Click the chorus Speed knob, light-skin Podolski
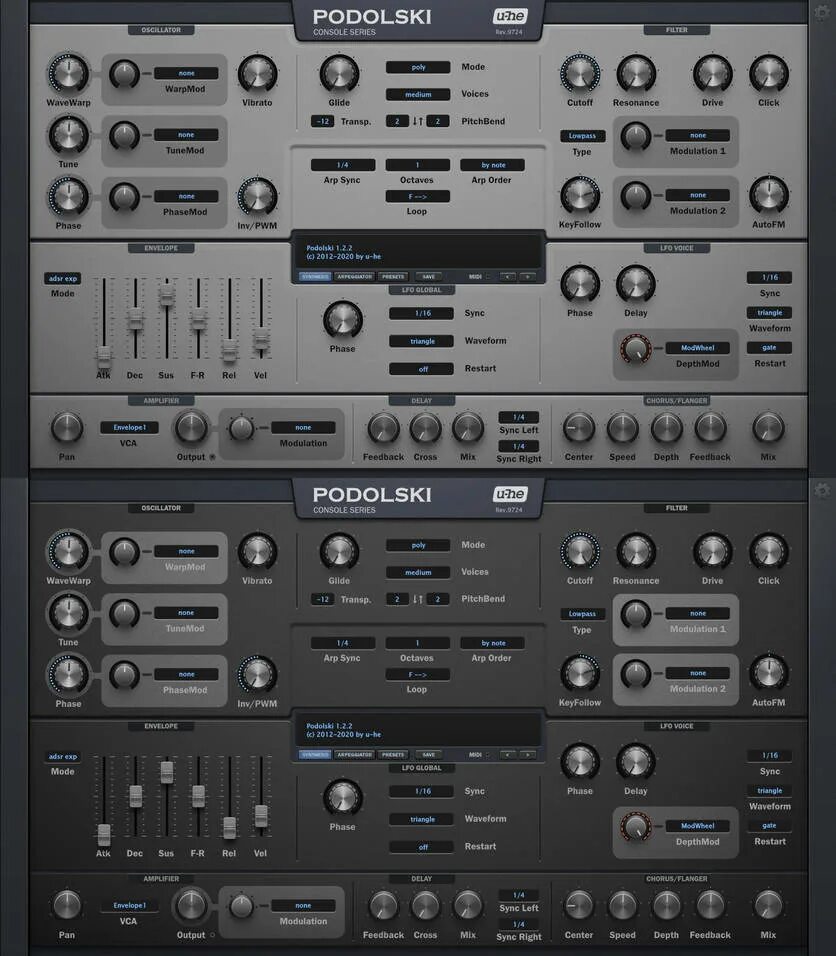Viewport: 836px width, 956px height. 623,428
